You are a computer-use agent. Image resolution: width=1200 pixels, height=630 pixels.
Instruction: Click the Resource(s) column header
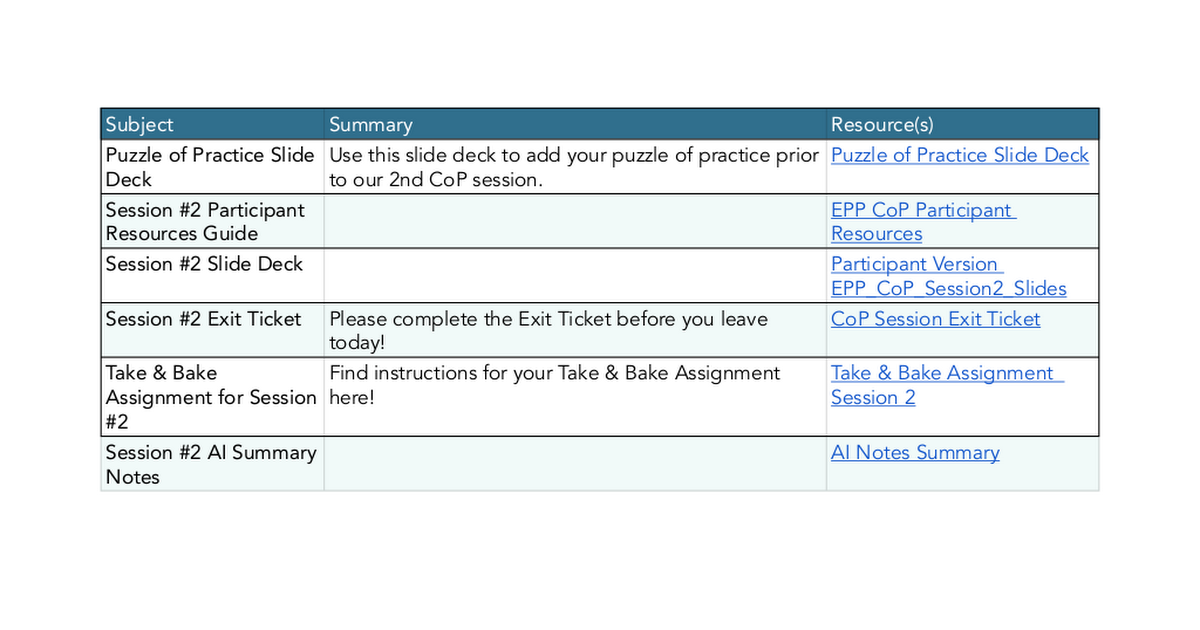coord(881,124)
